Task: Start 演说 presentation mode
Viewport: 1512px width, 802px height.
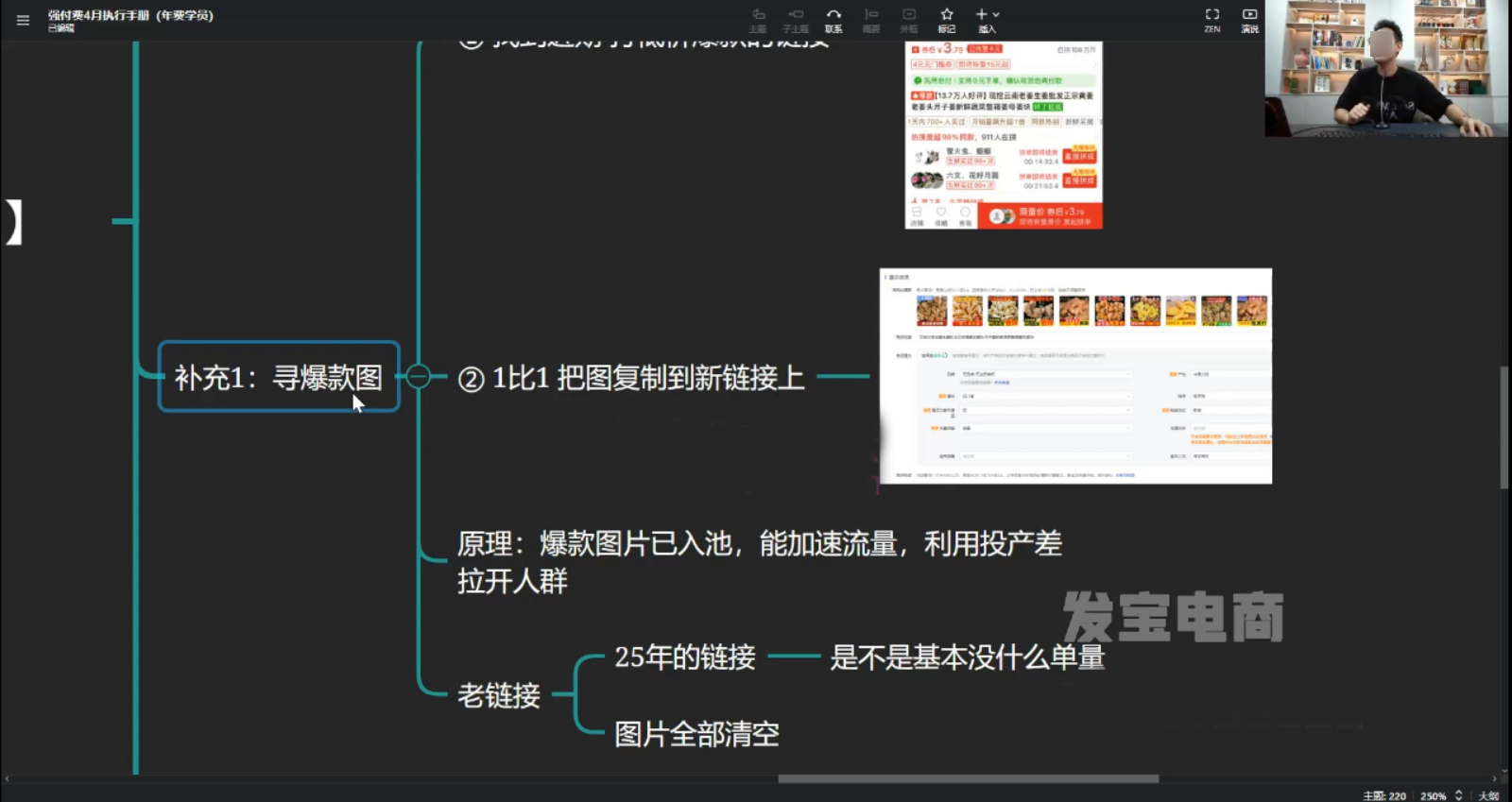Action: tap(1249, 20)
